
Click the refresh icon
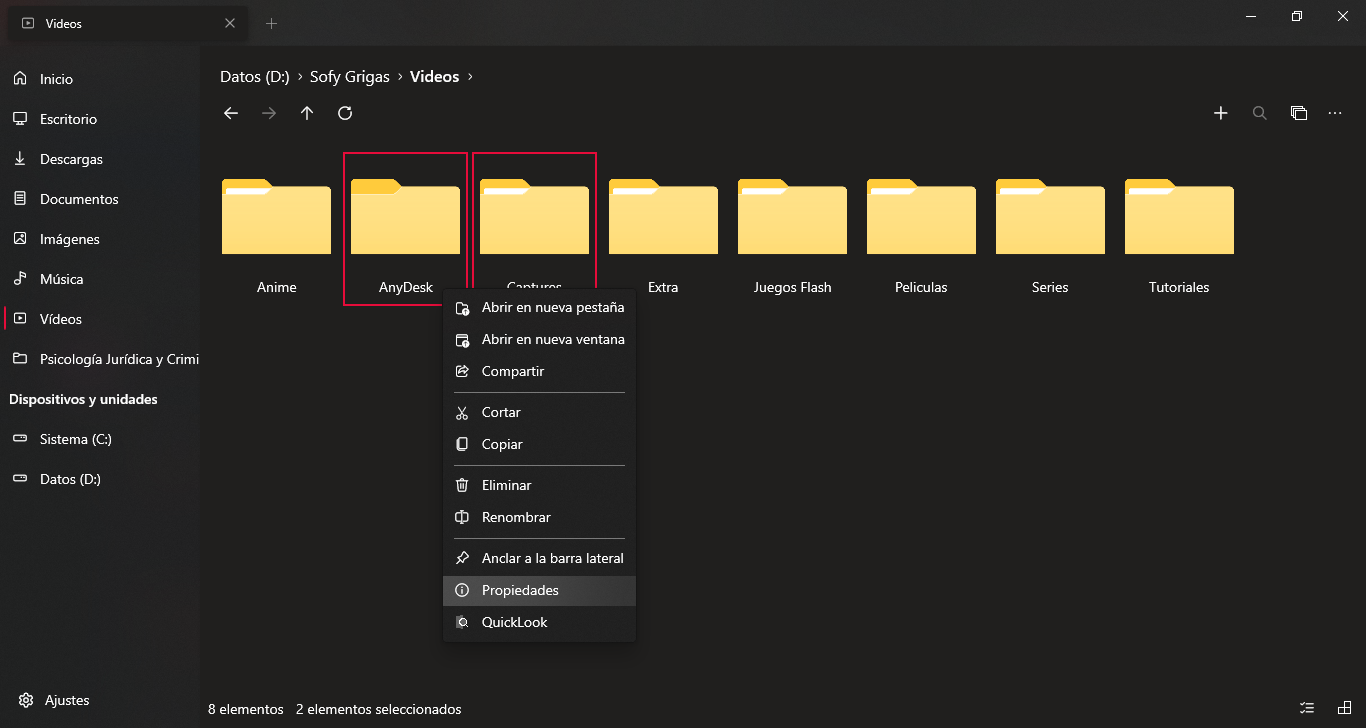point(345,113)
